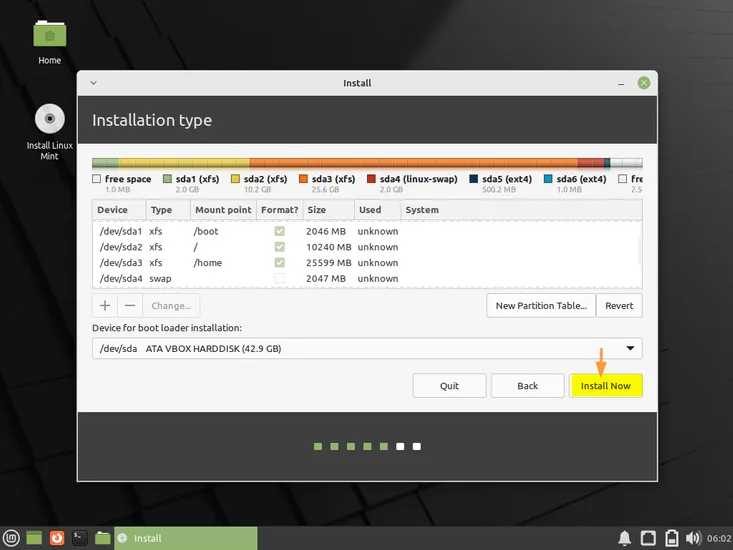Click the clock showing 06:02
Image resolution: width=733 pixels, height=550 pixels.
point(719,538)
